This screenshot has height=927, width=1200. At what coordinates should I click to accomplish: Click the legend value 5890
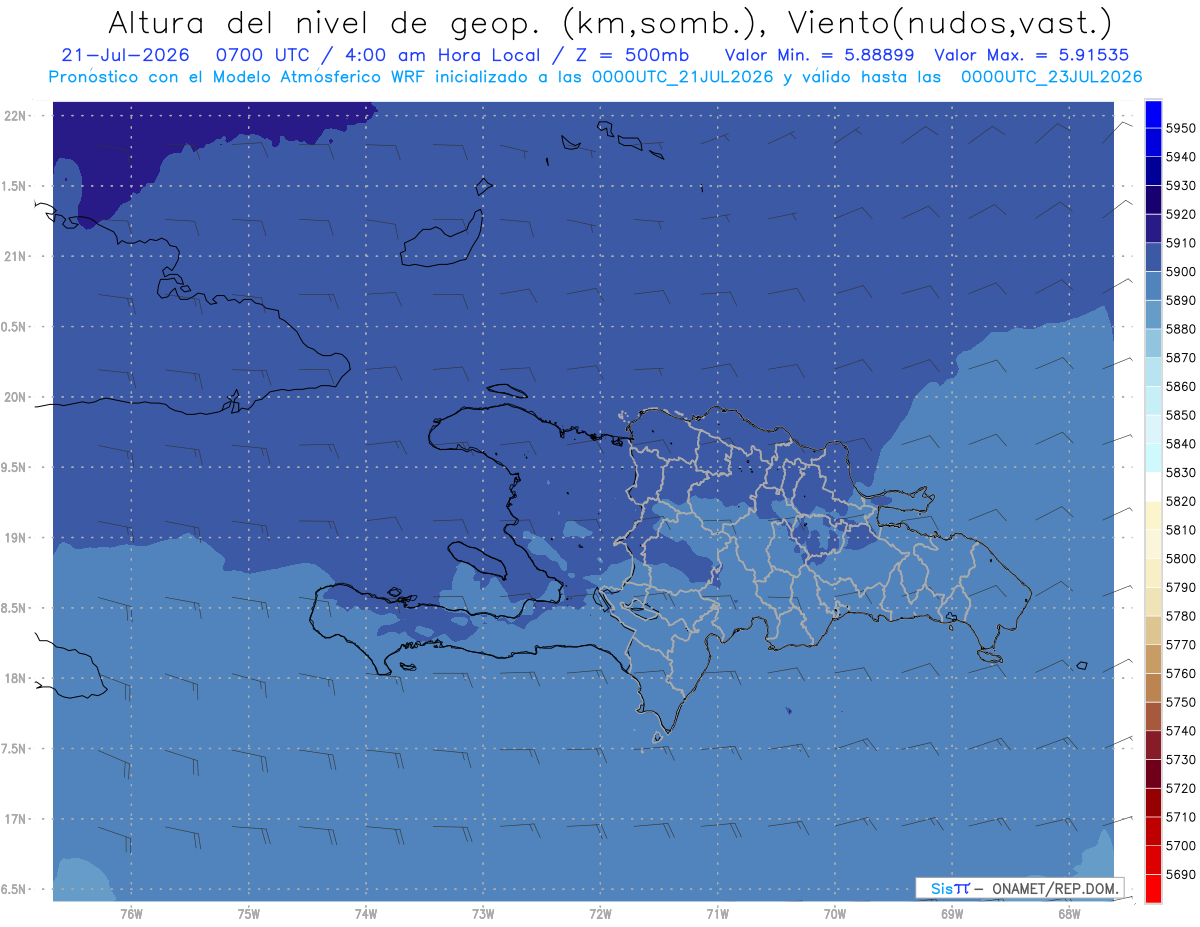pyautogui.click(x=1180, y=300)
